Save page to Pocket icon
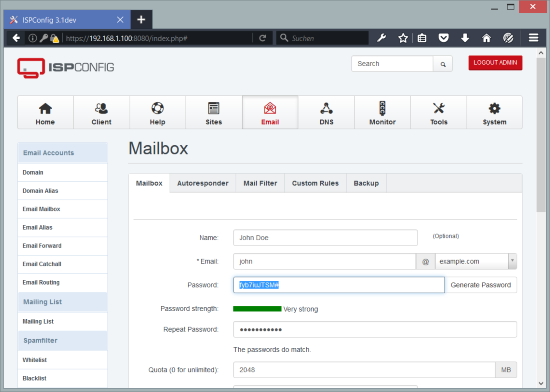Viewport: 550px width, 392px height. pyautogui.click(x=443, y=38)
